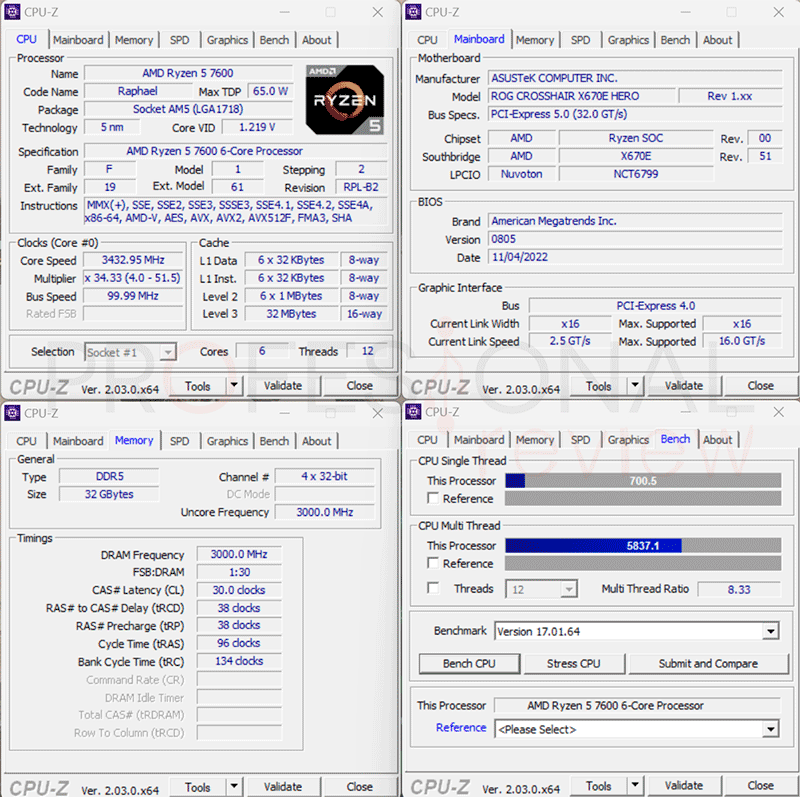This screenshot has height=797, width=800.
Task: Select the CPU tab in the Memory window
Action: (x=26, y=441)
